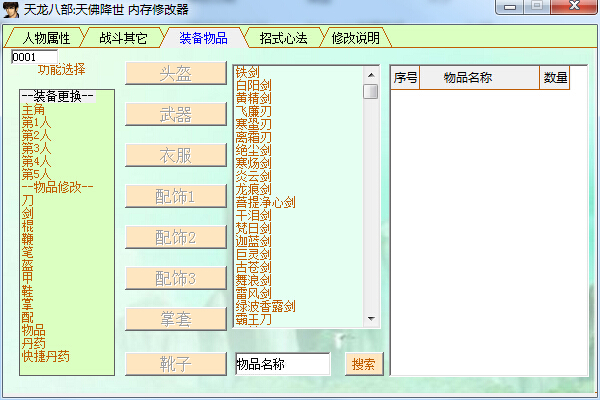The height and width of the screenshot is (400, 600).
Task: Select 绿波香露剑 in the item list
Action: click(266, 307)
